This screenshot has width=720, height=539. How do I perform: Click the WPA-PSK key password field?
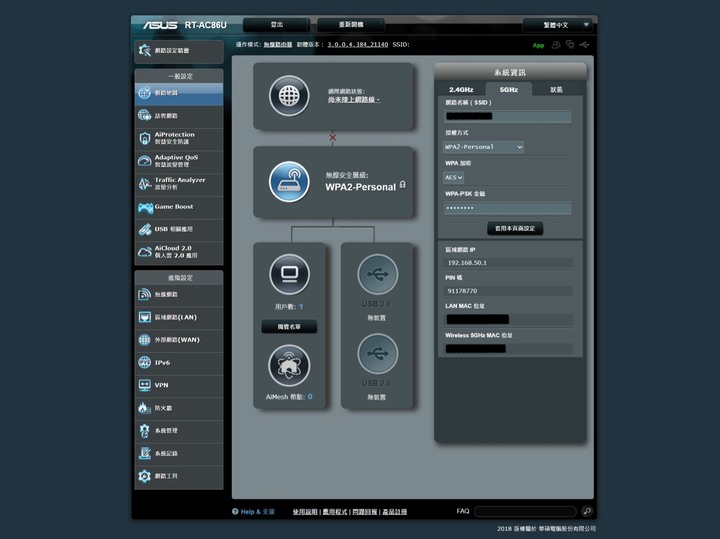pos(508,208)
